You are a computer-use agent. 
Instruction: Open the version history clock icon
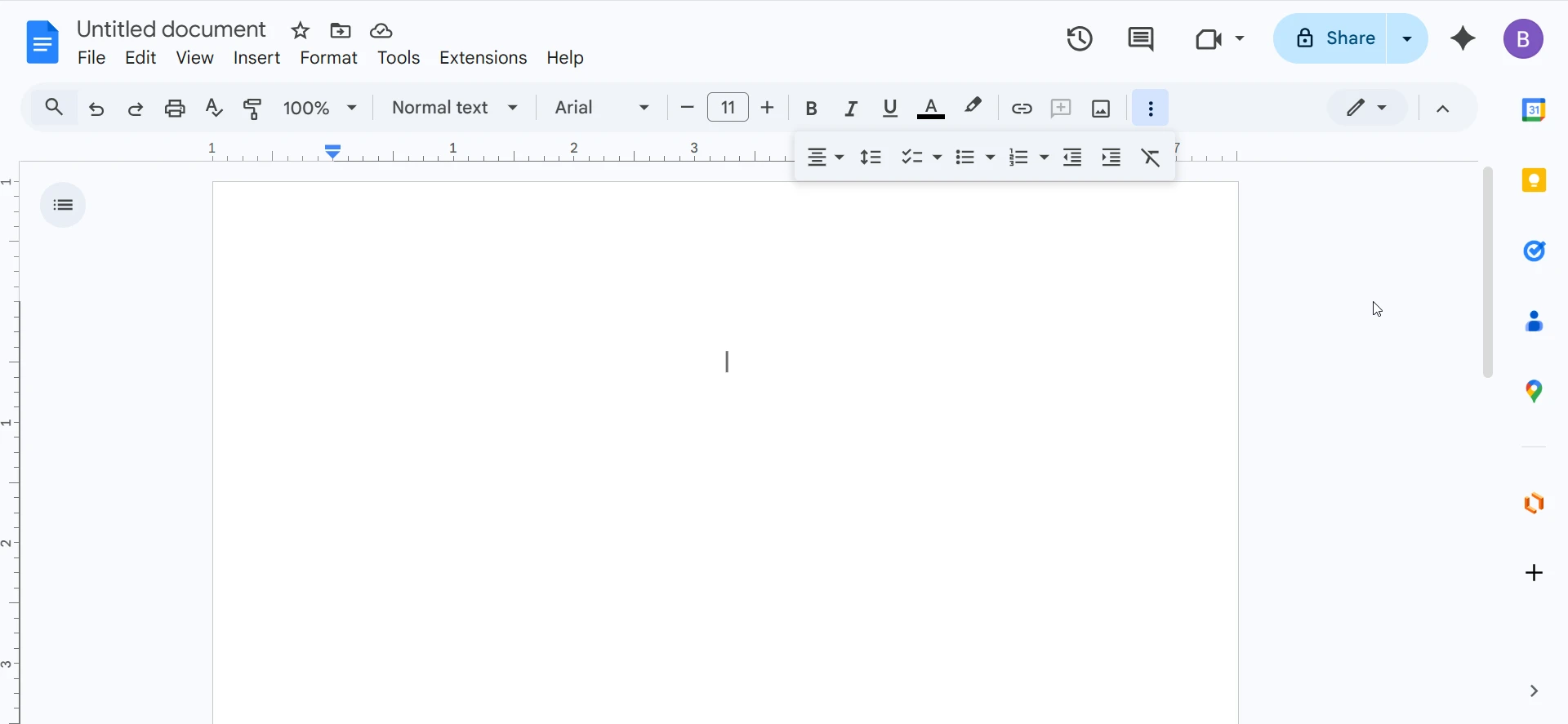pyautogui.click(x=1080, y=38)
